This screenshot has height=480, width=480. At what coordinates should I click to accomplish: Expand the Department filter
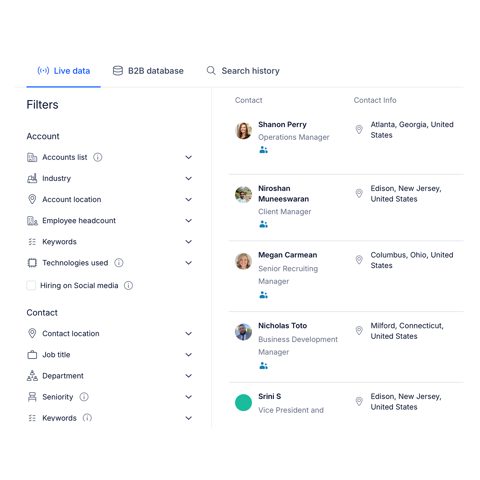(x=189, y=376)
